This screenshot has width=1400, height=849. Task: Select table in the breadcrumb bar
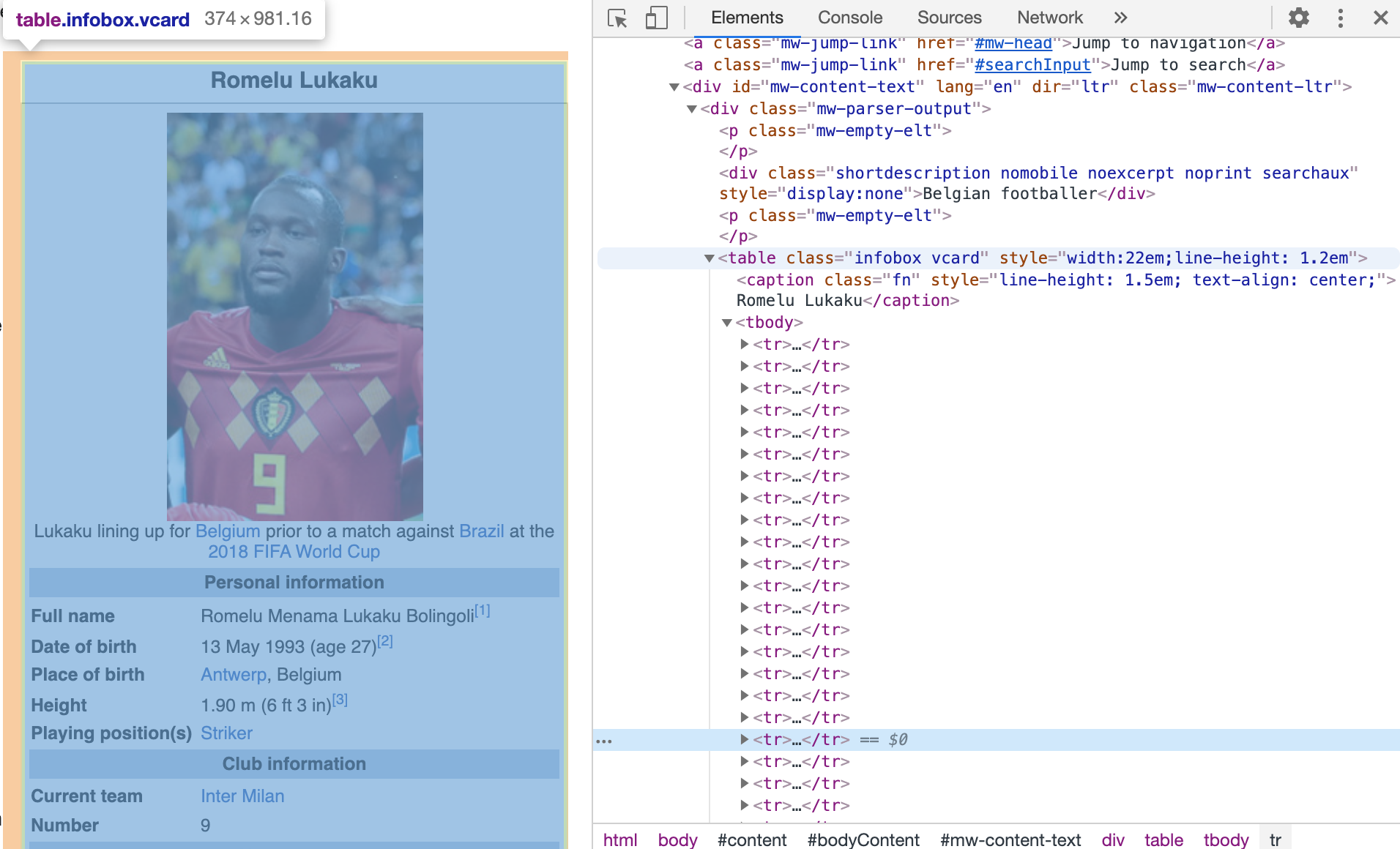(1163, 839)
